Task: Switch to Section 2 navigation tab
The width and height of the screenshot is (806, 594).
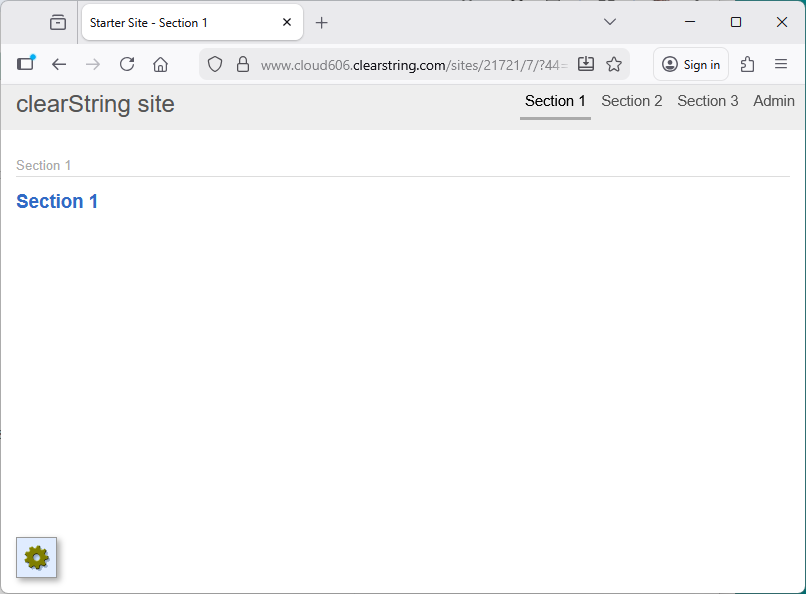Action: click(631, 101)
